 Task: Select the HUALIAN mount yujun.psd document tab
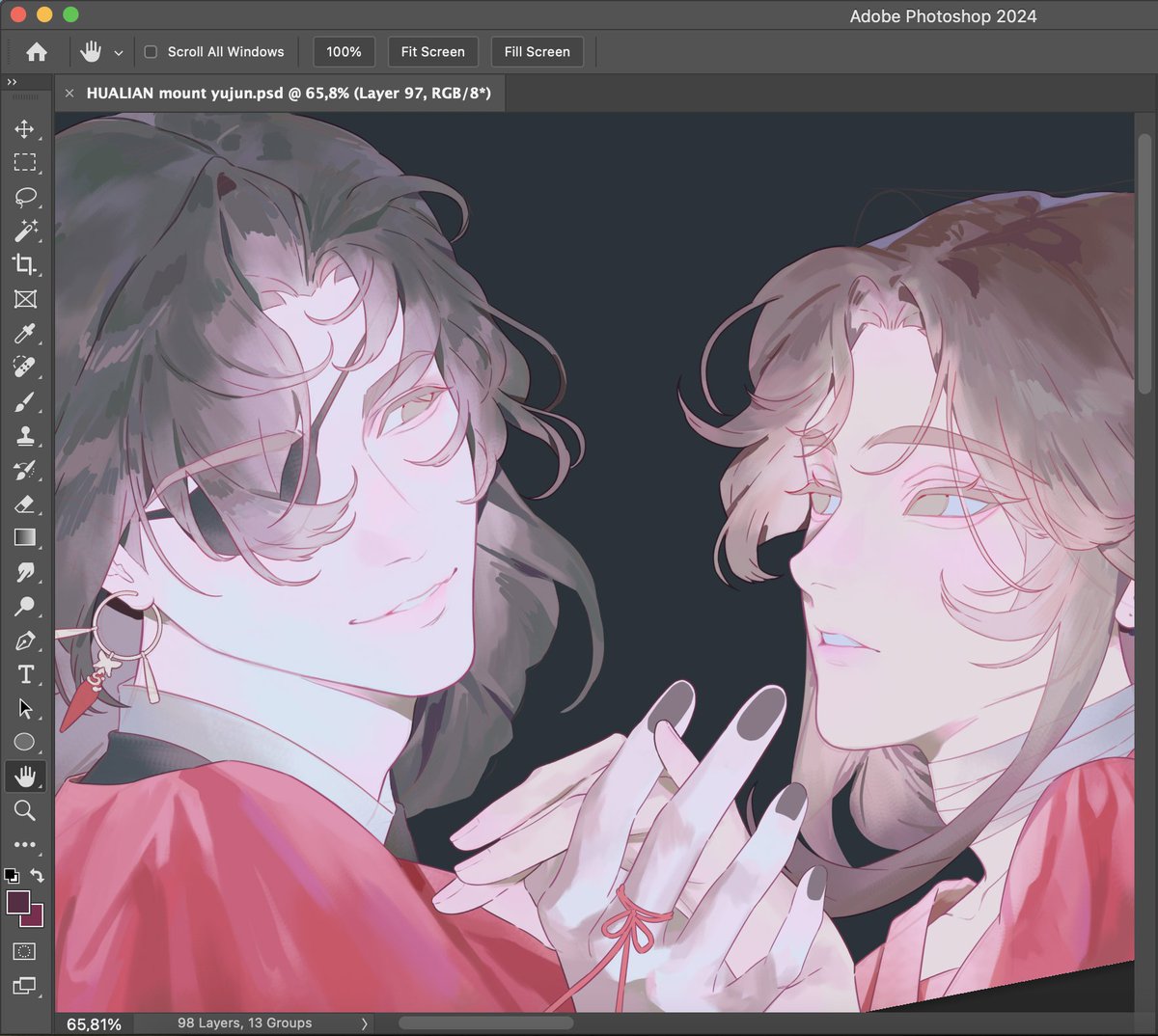coord(289,94)
